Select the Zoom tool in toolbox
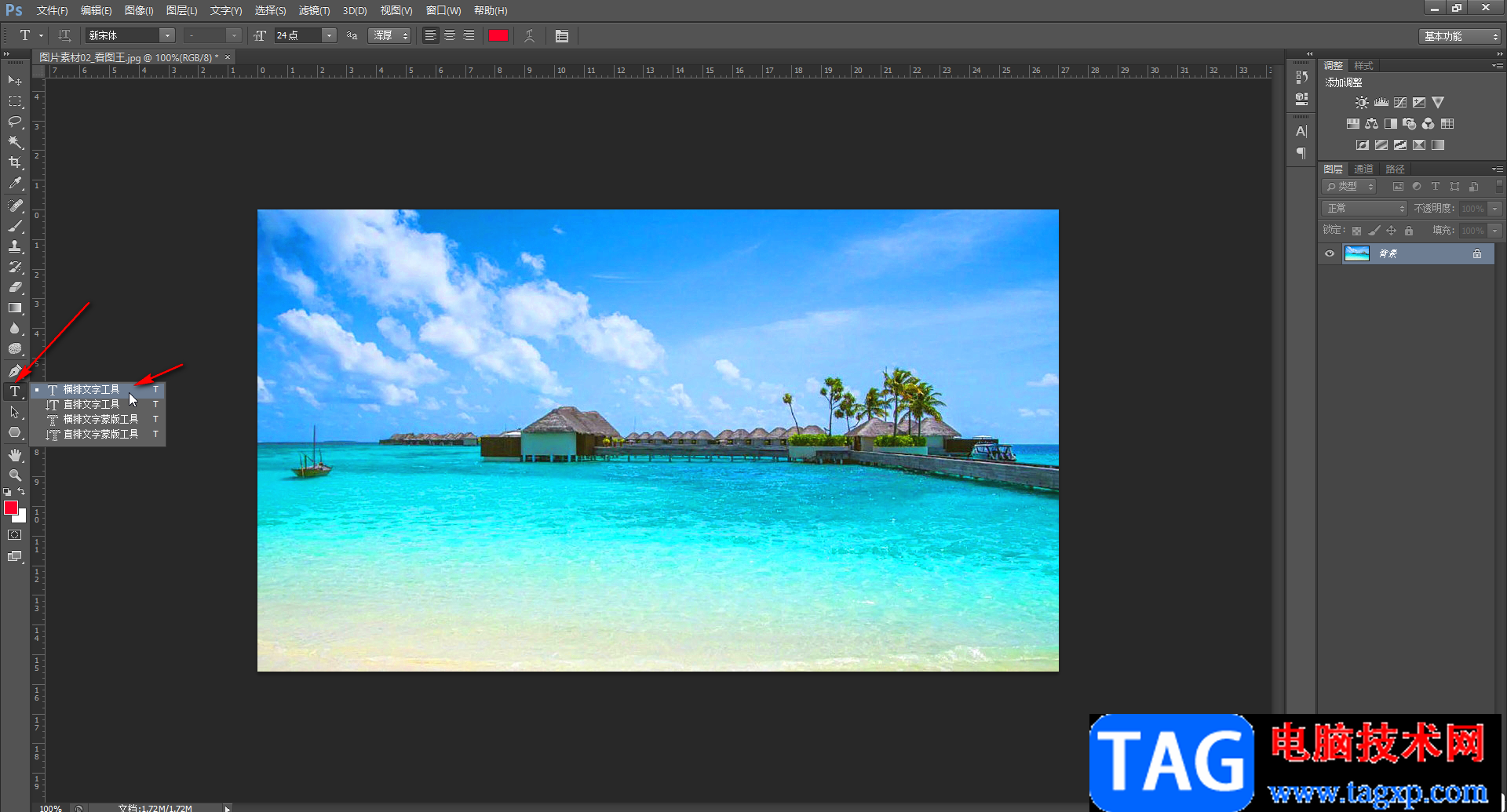 [15, 475]
